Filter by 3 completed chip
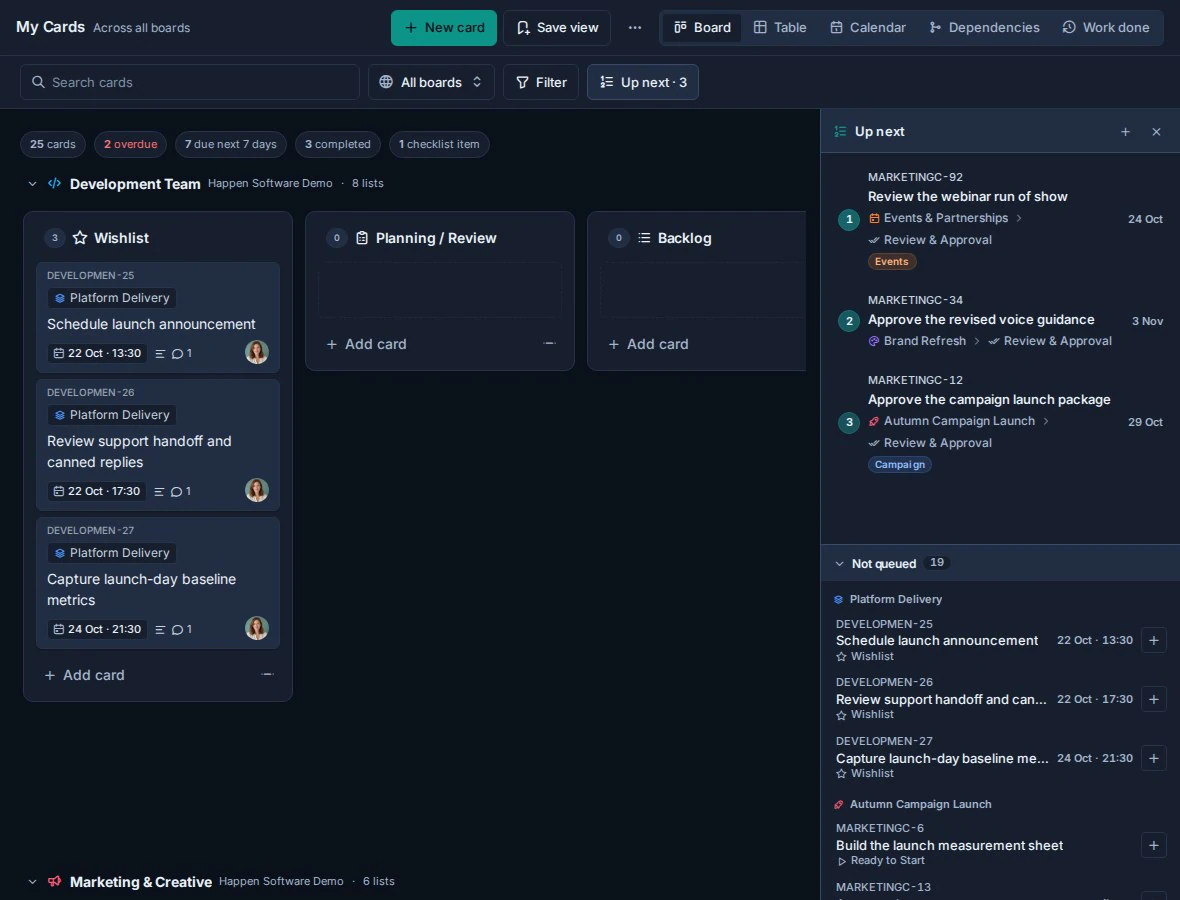 click(338, 144)
